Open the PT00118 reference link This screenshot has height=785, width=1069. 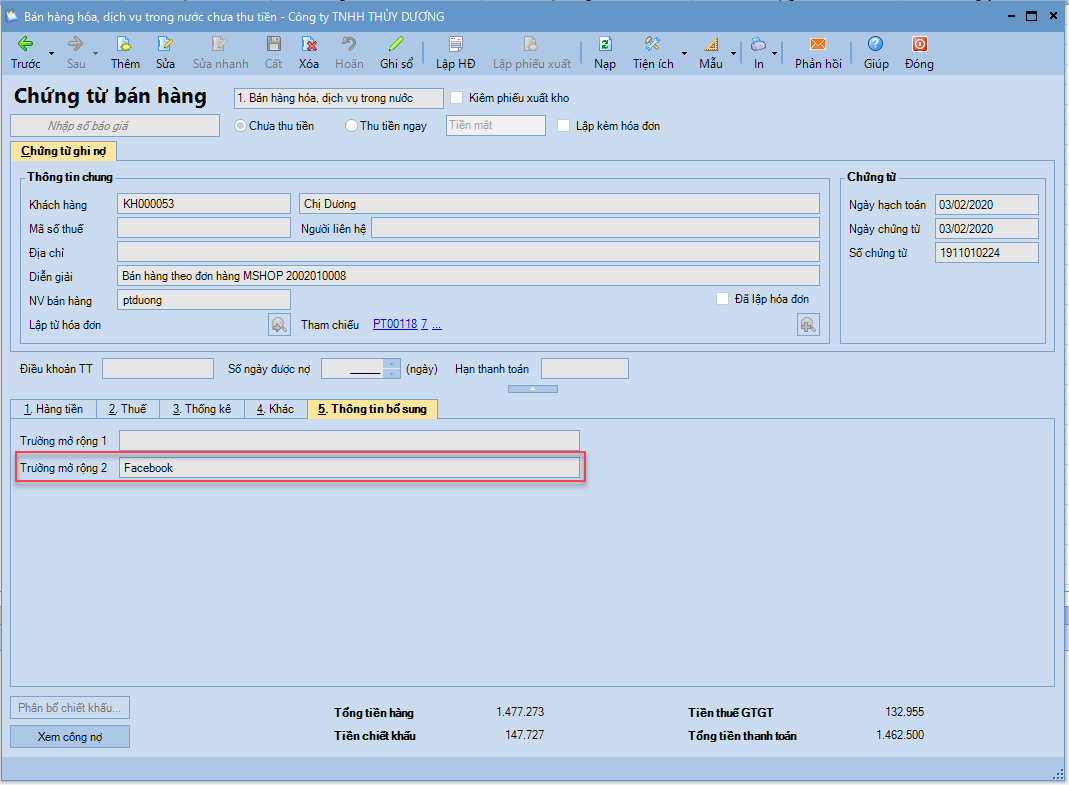(394, 324)
